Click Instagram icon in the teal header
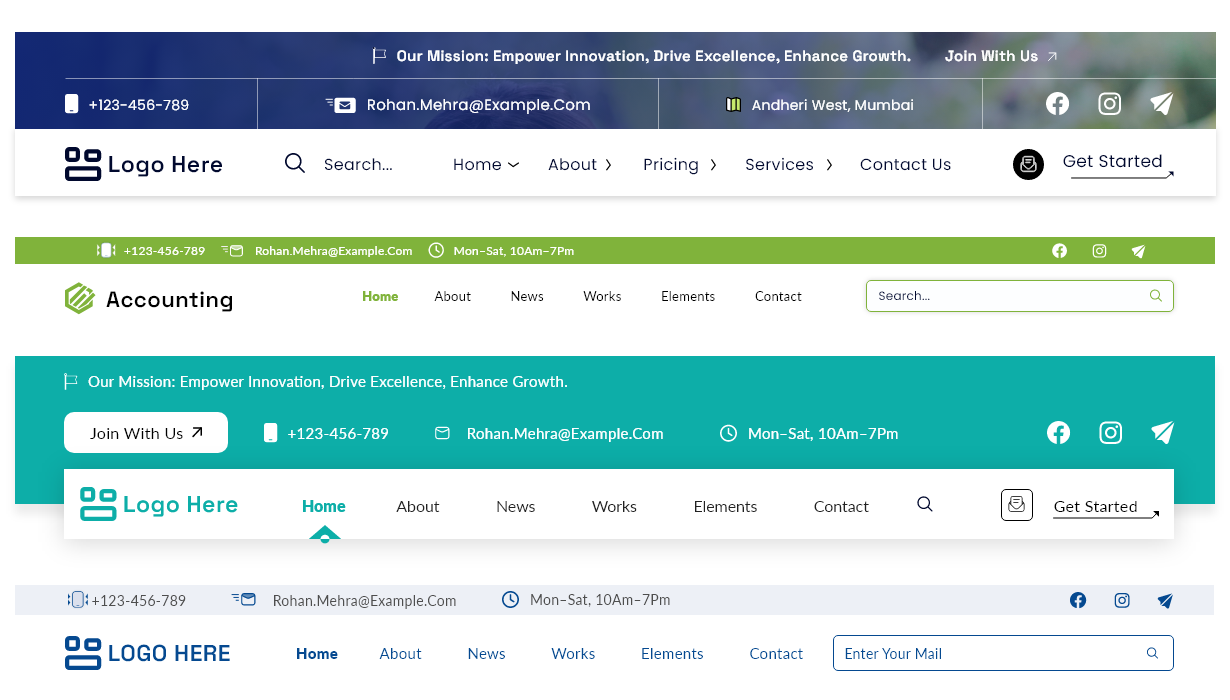The image size is (1230, 700). click(1110, 433)
